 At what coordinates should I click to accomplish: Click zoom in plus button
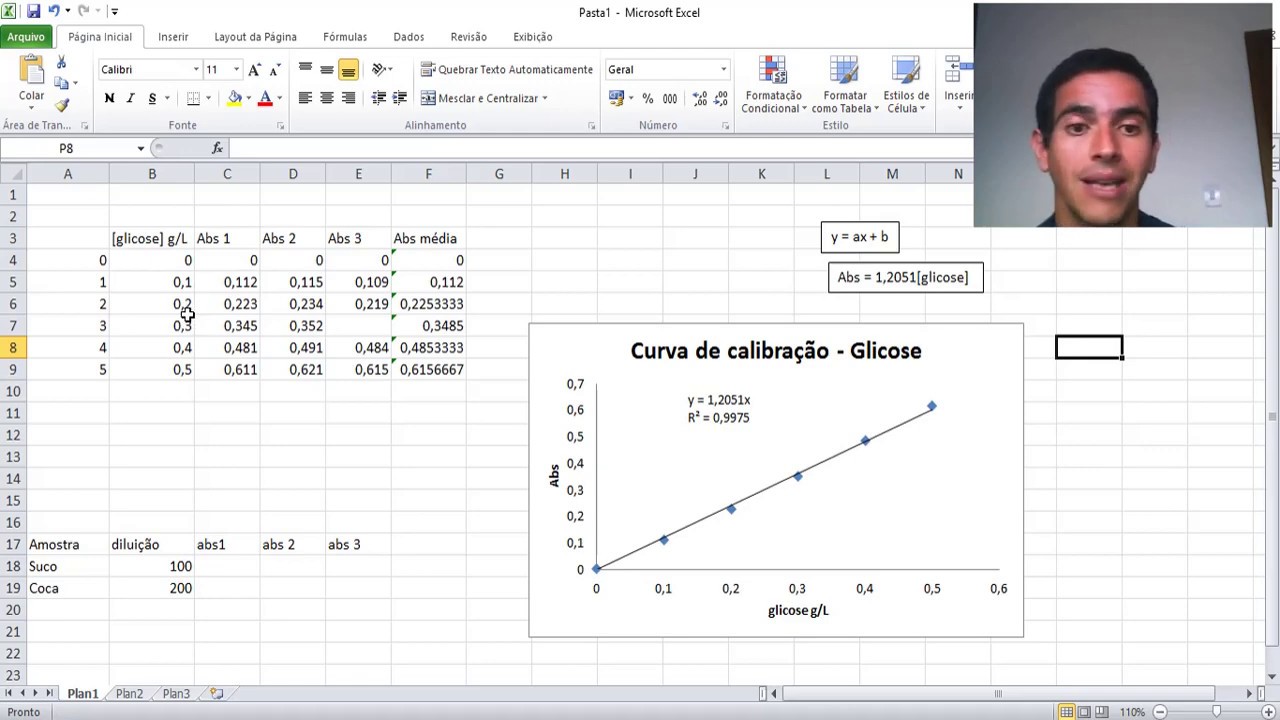click(x=1269, y=712)
